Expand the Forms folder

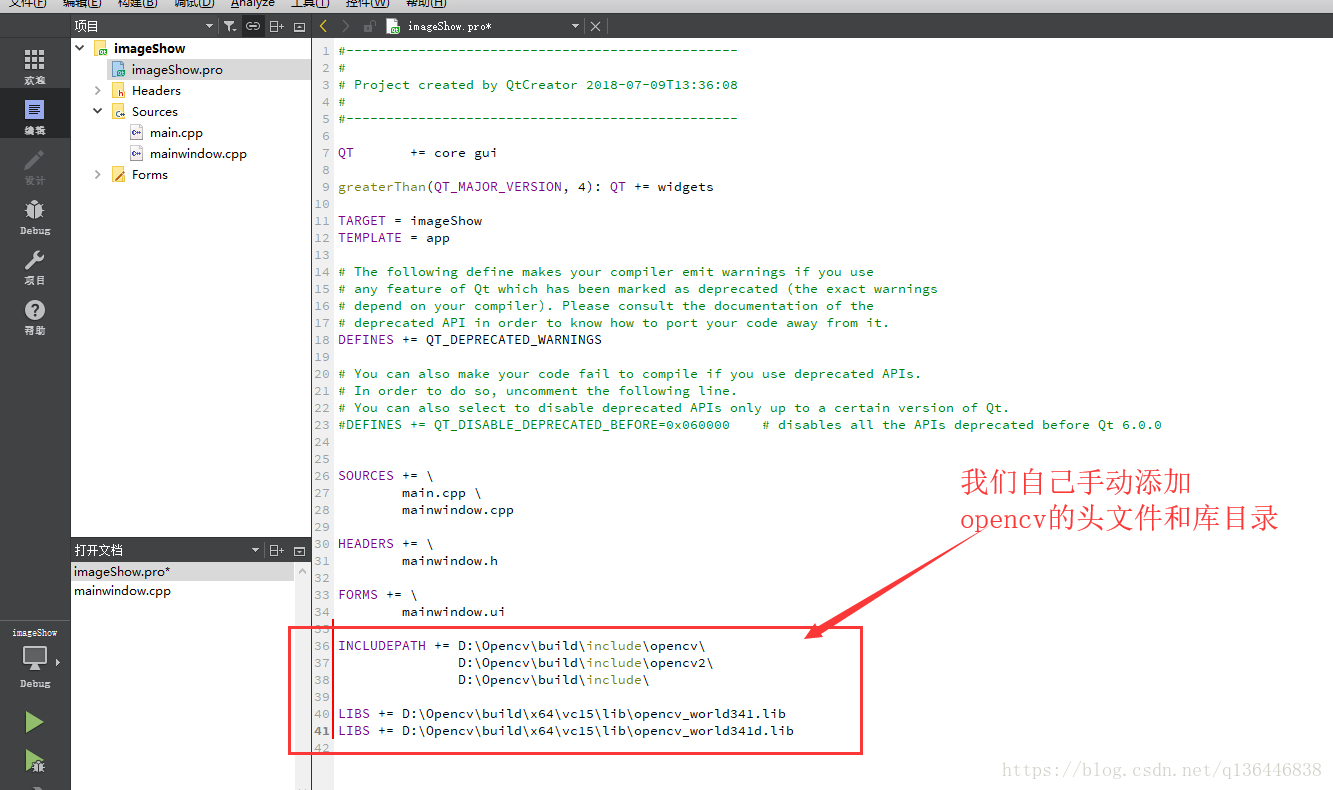(98, 174)
